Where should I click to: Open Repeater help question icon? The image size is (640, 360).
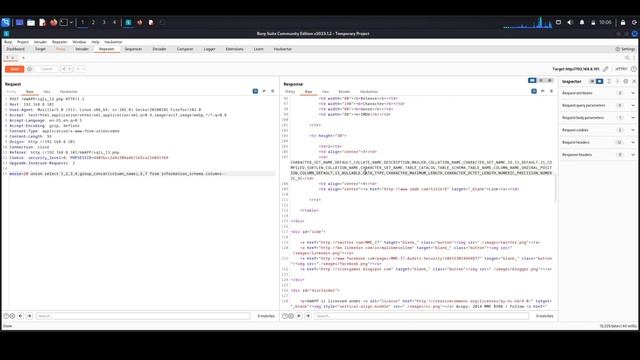coord(633,69)
